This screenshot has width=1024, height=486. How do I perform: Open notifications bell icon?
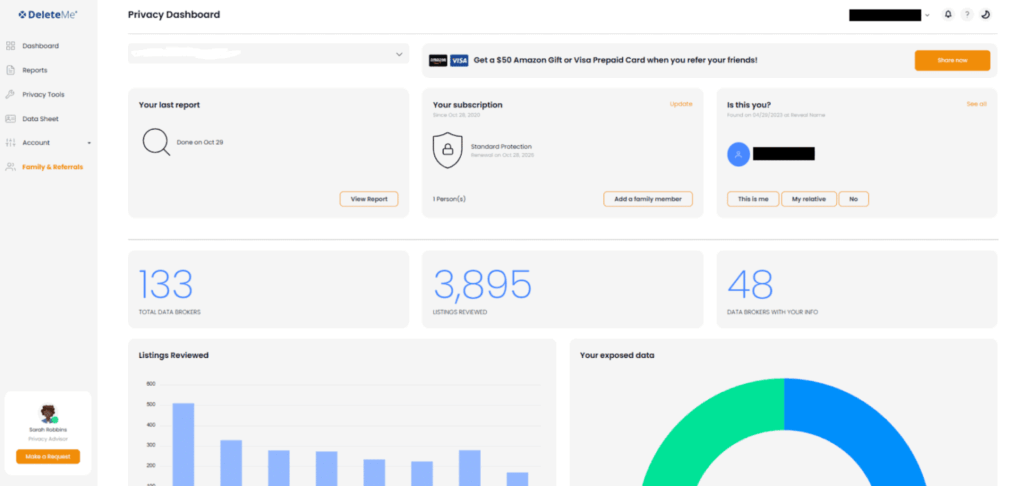tap(948, 14)
